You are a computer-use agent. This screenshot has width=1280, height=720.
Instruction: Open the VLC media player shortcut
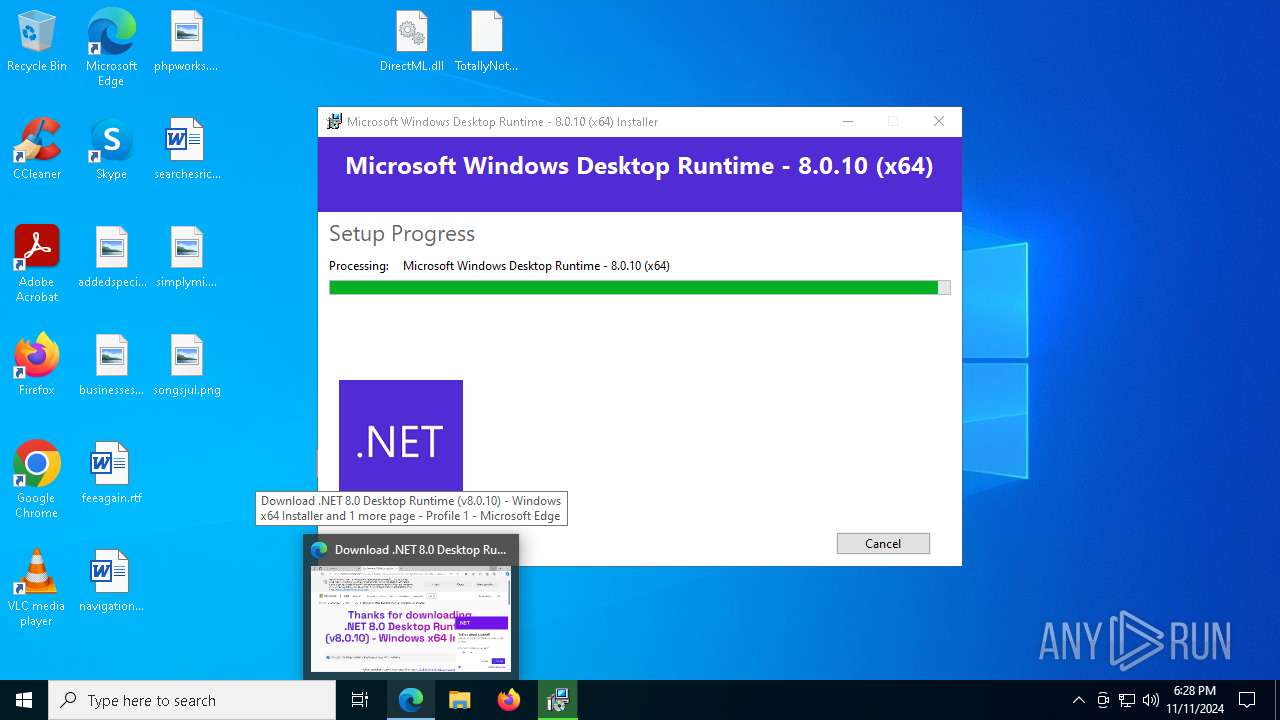(x=37, y=588)
